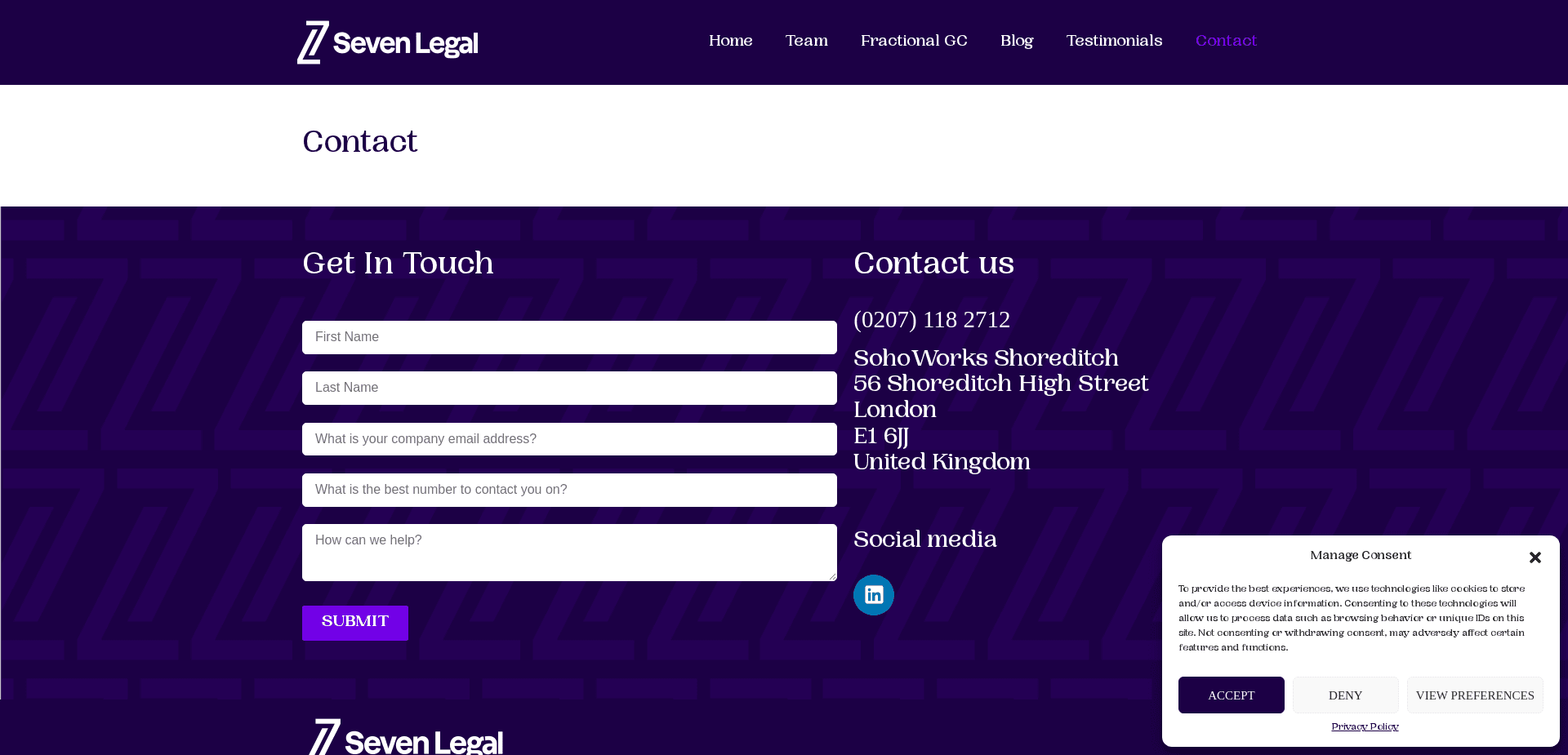Select the Last Name text box
This screenshot has width=1568, height=755.
pos(569,388)
